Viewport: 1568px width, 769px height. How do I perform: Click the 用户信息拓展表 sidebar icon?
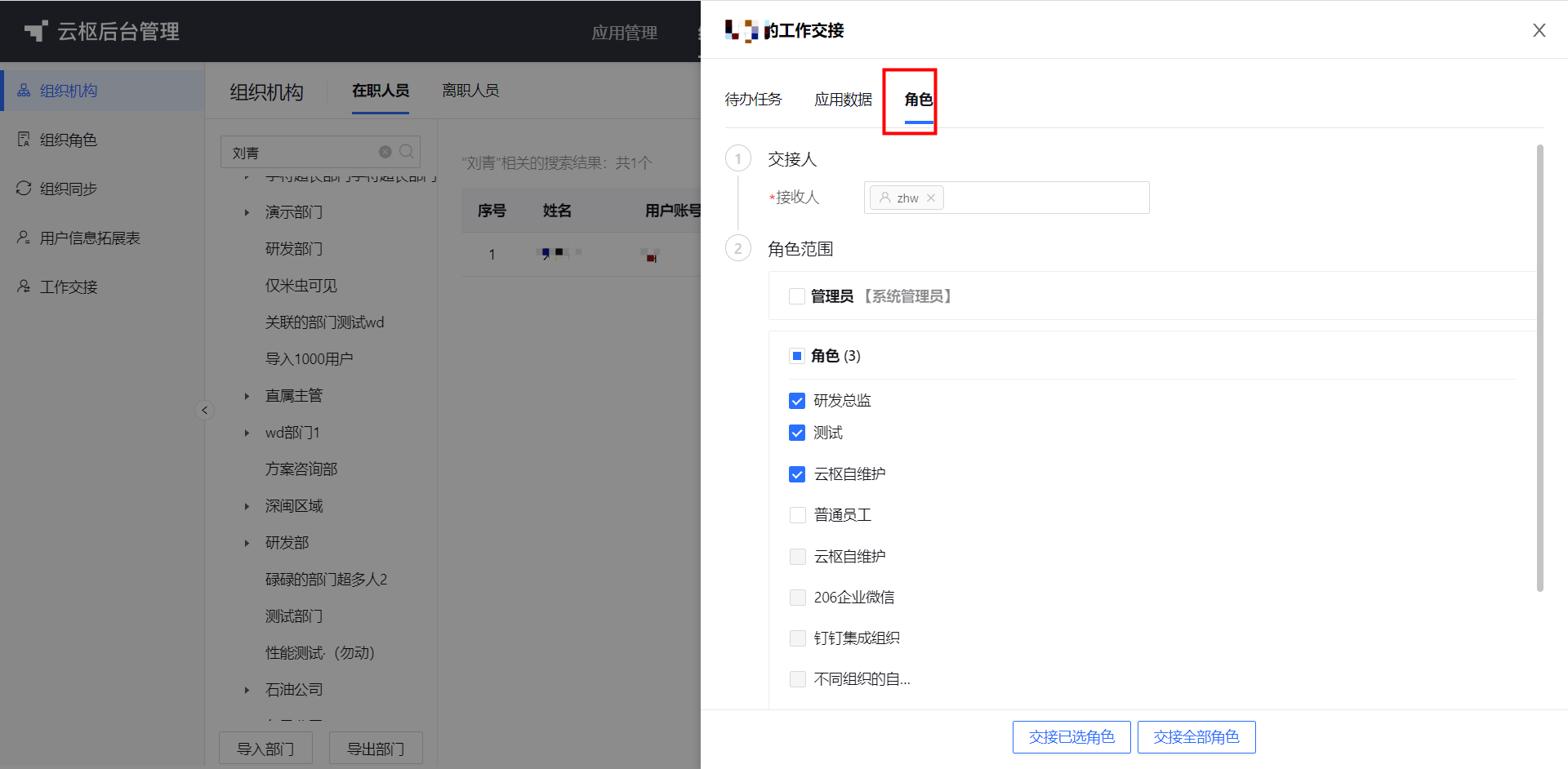24,238
